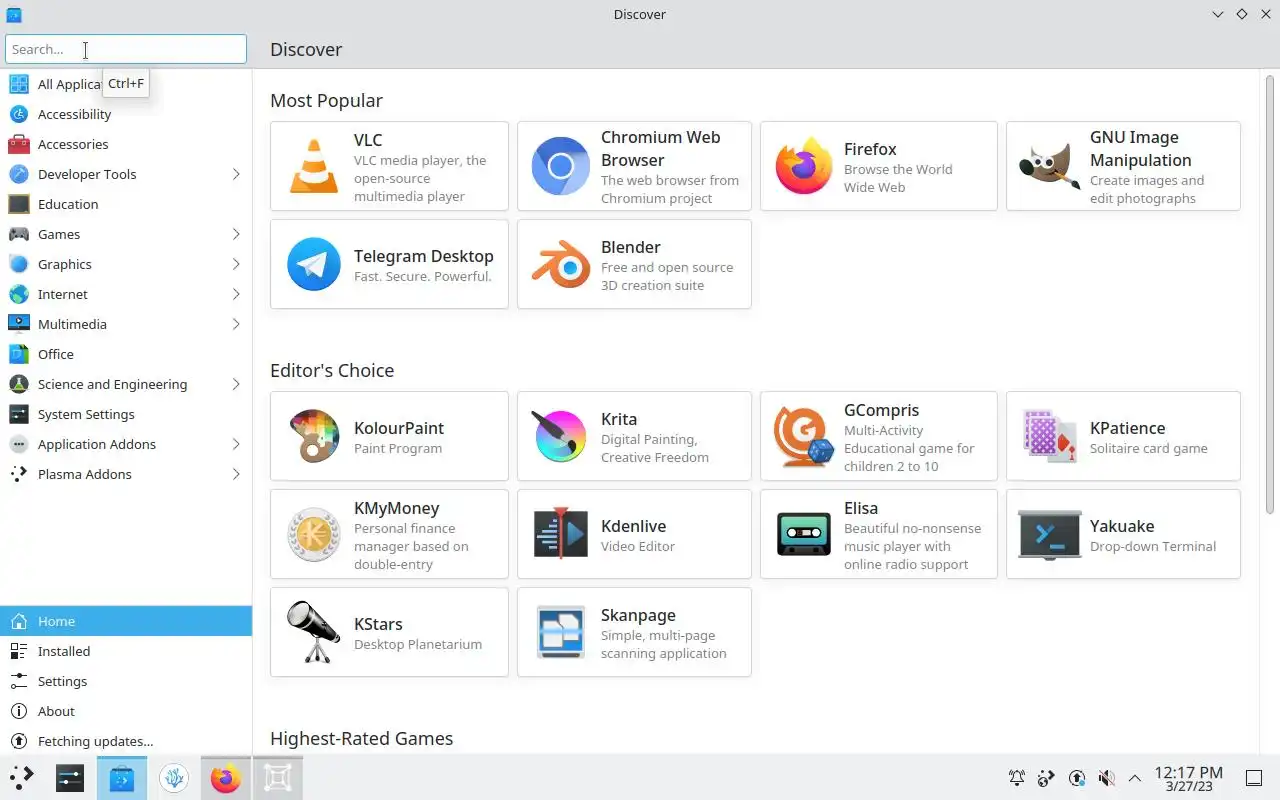
Task: Open the Kdenlive app icon
Action: tap(560, 534)
